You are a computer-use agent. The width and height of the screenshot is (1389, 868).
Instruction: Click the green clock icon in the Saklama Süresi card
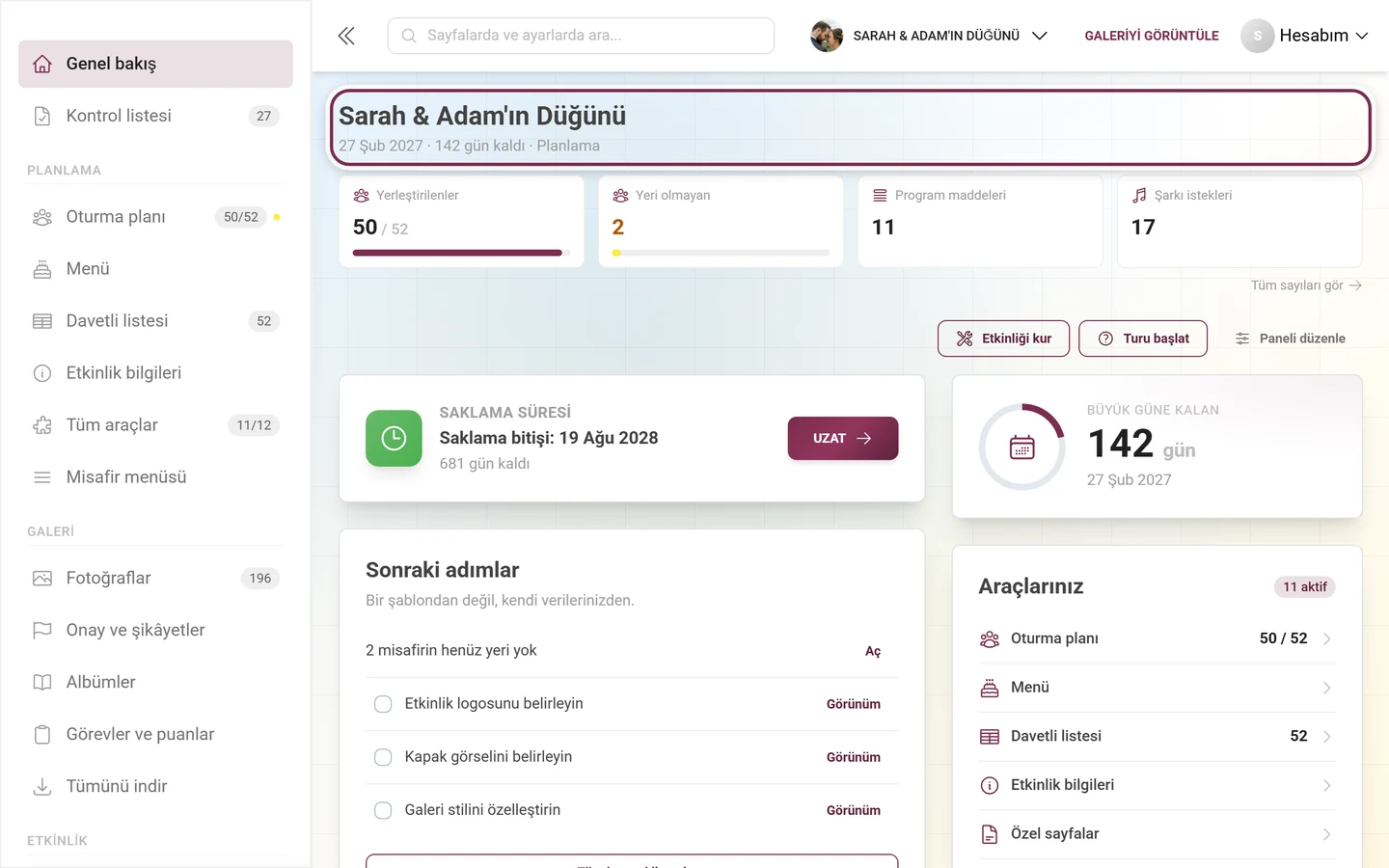click(x=394, y=438)
